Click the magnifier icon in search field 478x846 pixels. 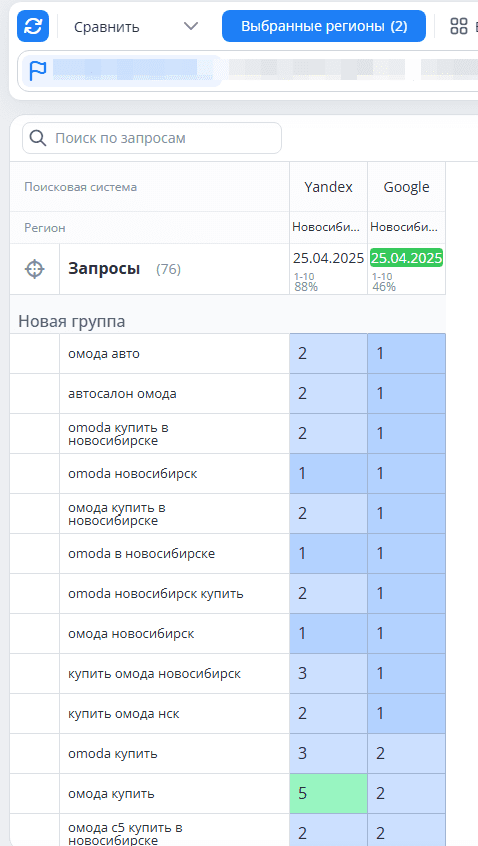(38, 138)
